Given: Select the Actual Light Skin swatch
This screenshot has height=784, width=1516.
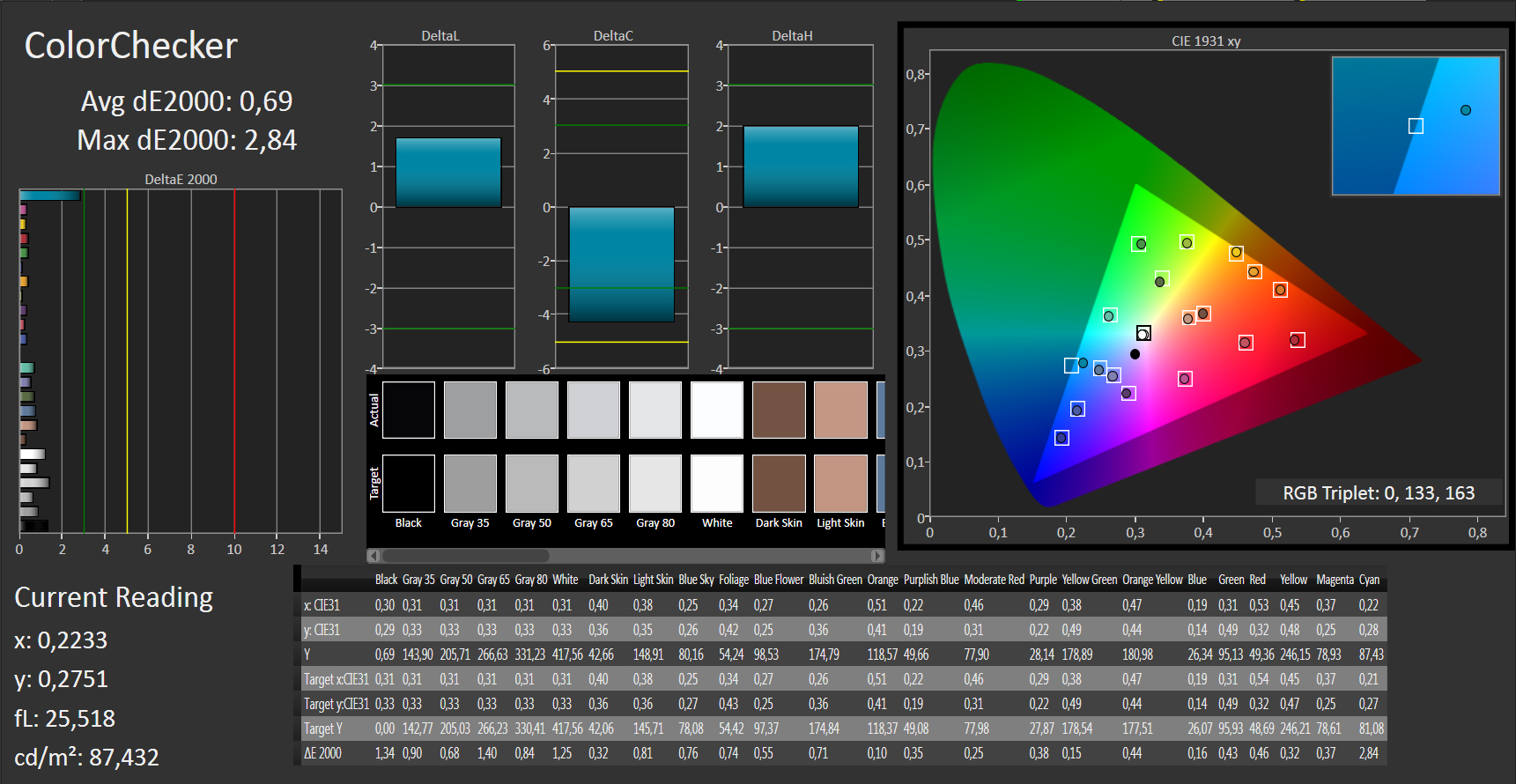Looking at the screenshot, I should tap(840, 410).
